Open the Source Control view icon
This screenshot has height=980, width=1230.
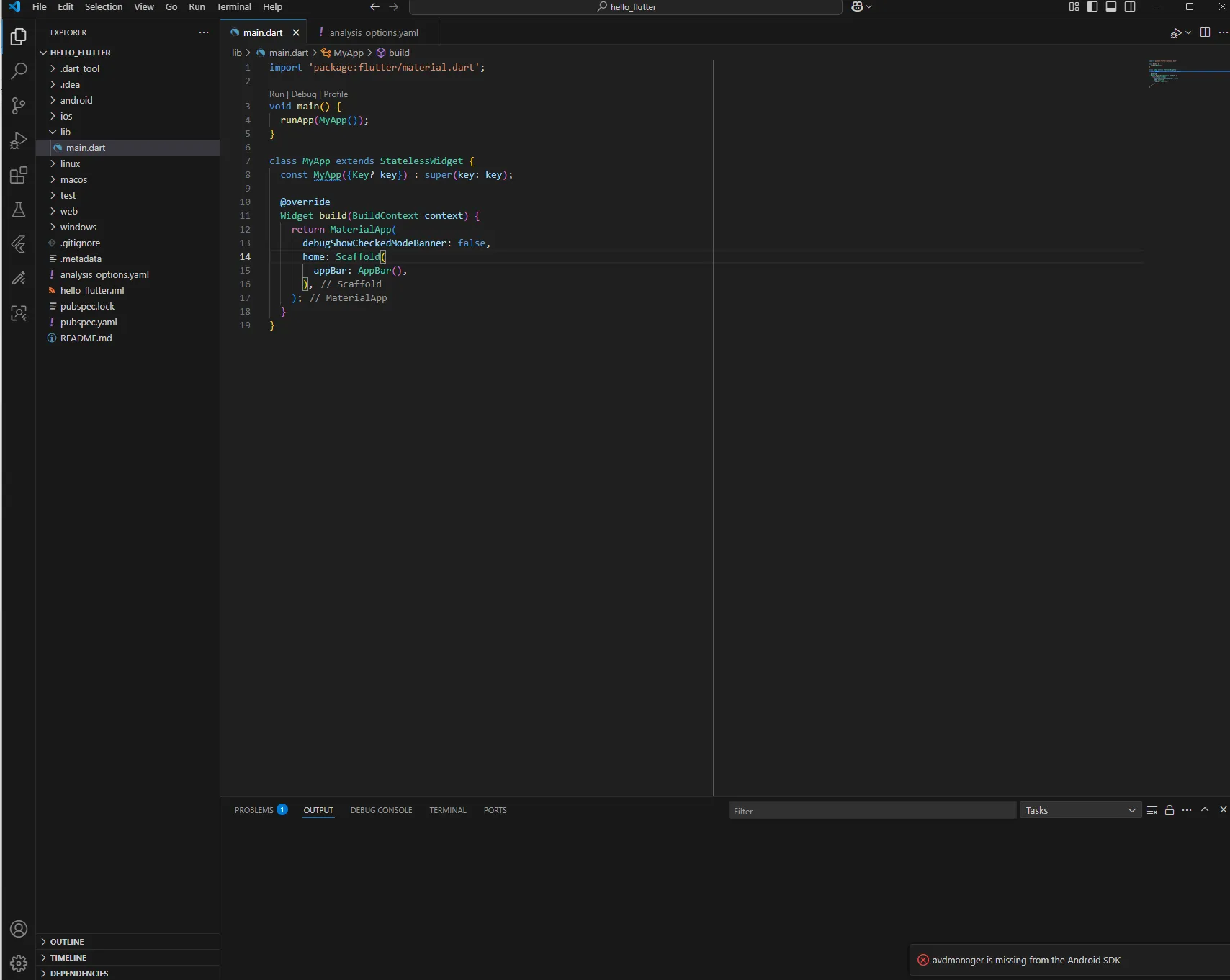point(19,106)
